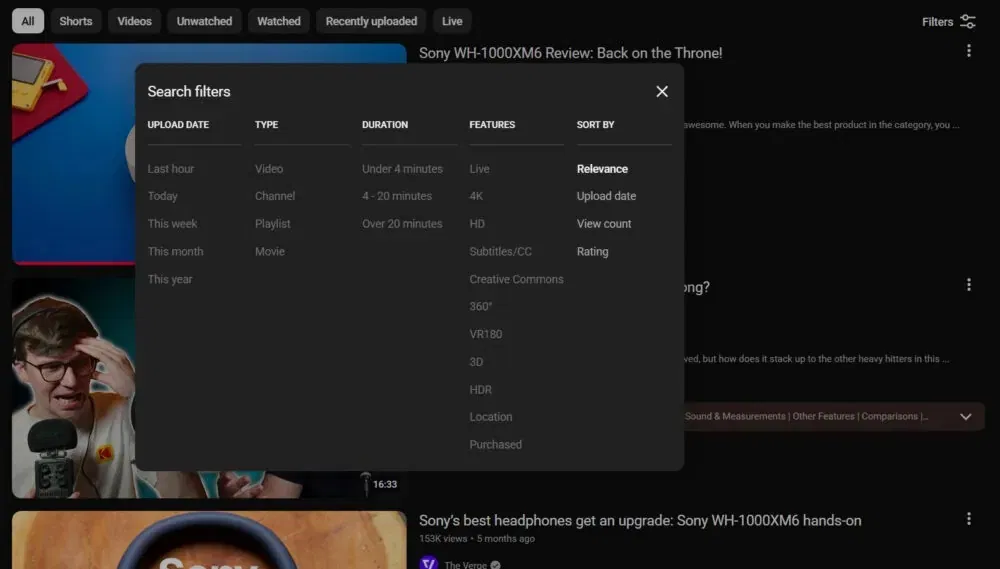Screen dimensions: 1000x569
Task: Enable the Location feature filter
Action: click(x=490, y=417)
